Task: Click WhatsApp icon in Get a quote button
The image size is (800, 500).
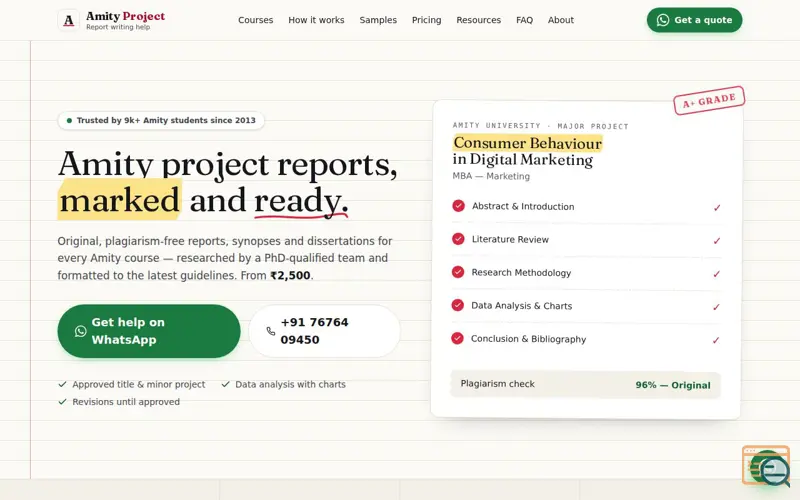Action: coord(663,20)
